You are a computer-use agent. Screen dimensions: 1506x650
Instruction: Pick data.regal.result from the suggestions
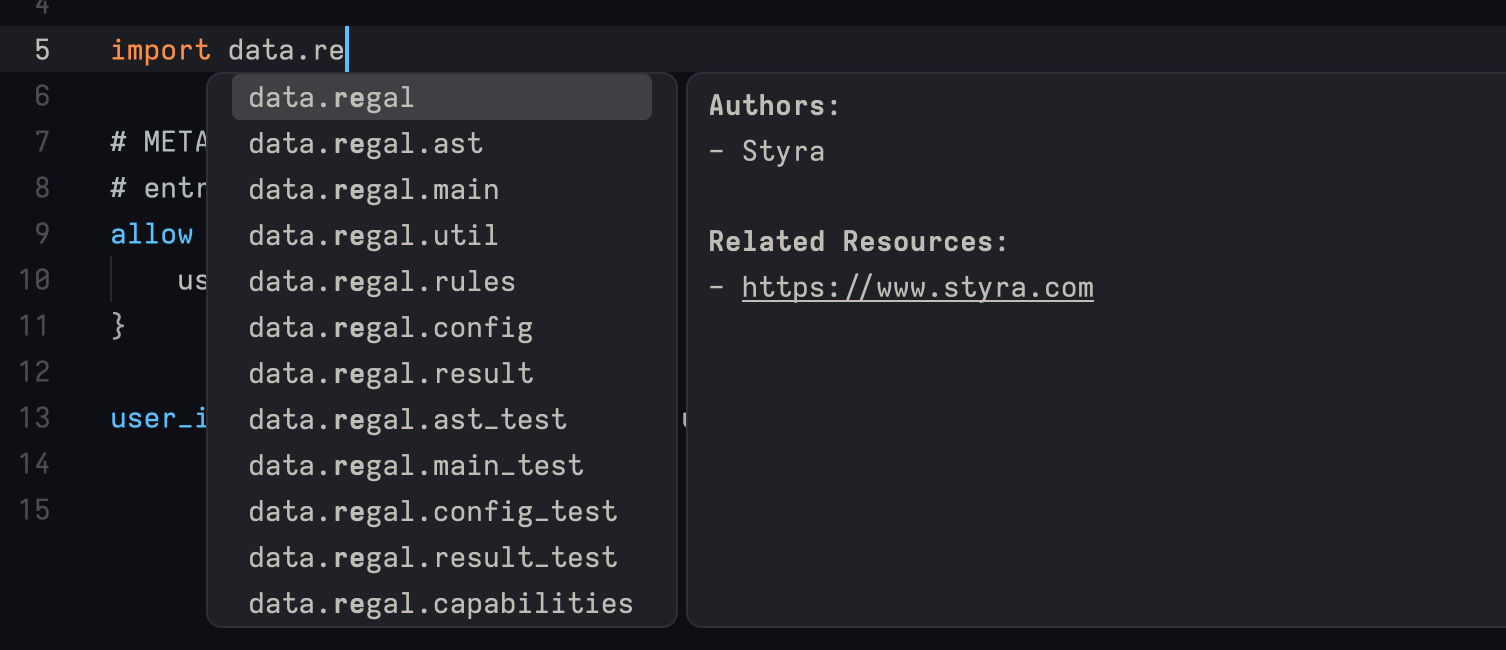[389, 373]
